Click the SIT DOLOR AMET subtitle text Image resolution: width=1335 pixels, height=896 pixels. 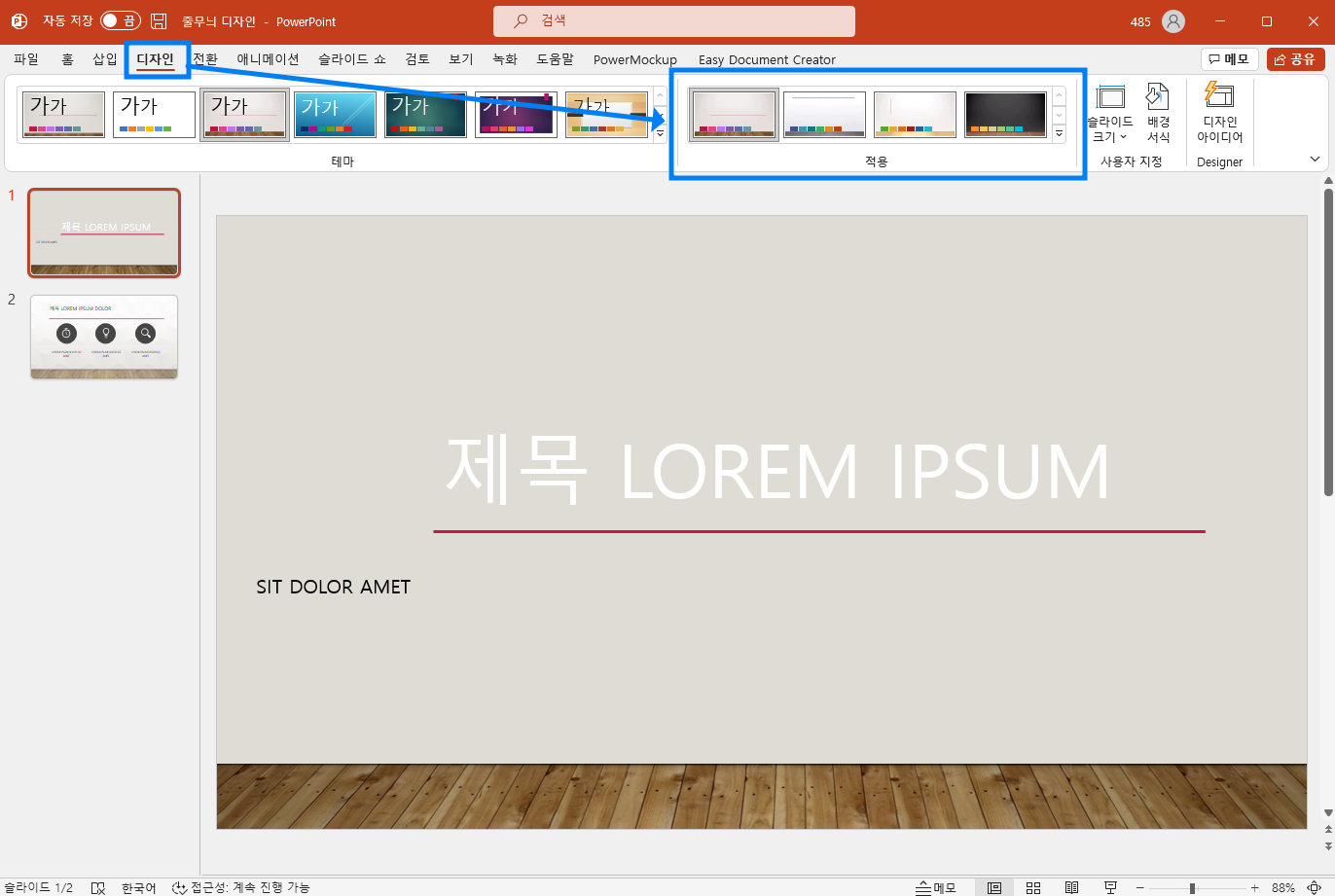[x=334, y=587]
